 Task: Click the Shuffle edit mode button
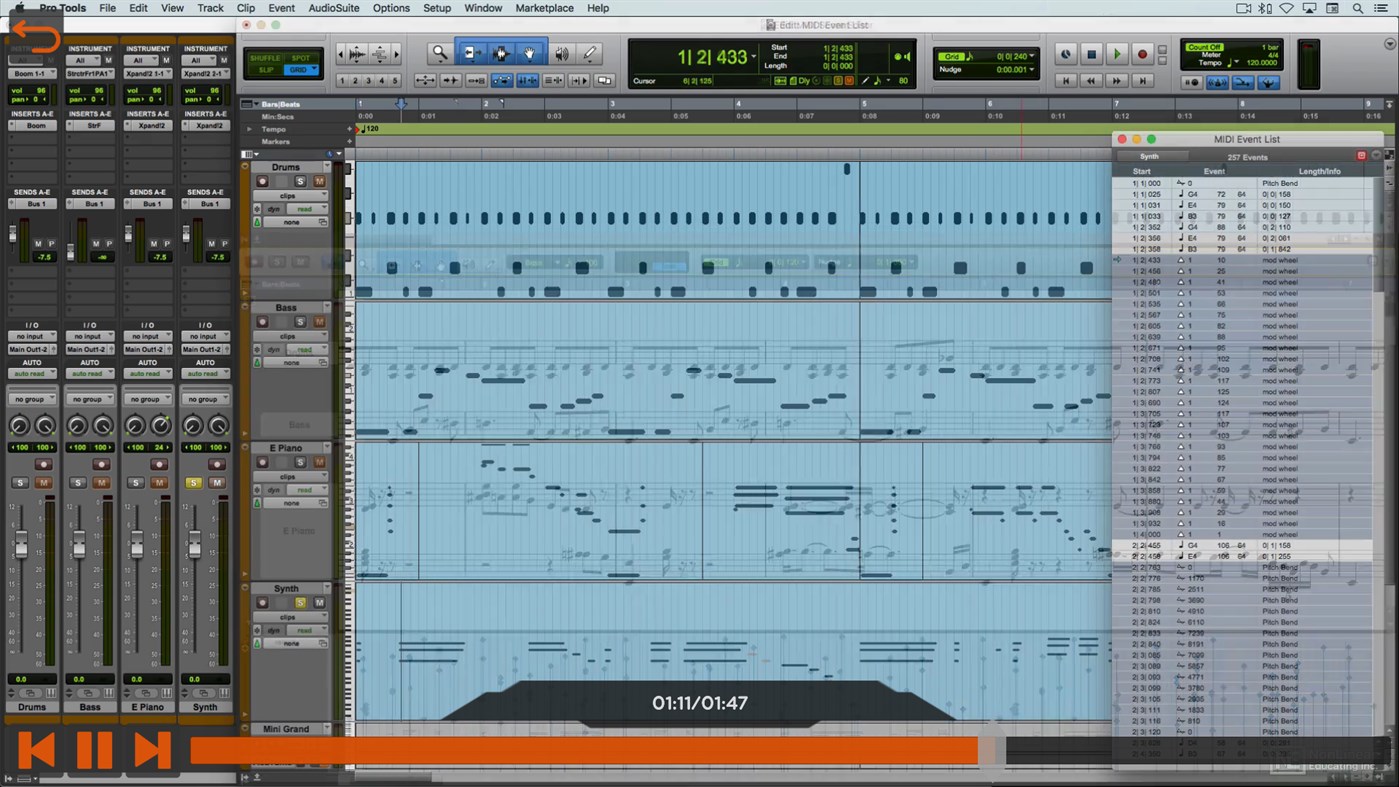coord(267,57)
